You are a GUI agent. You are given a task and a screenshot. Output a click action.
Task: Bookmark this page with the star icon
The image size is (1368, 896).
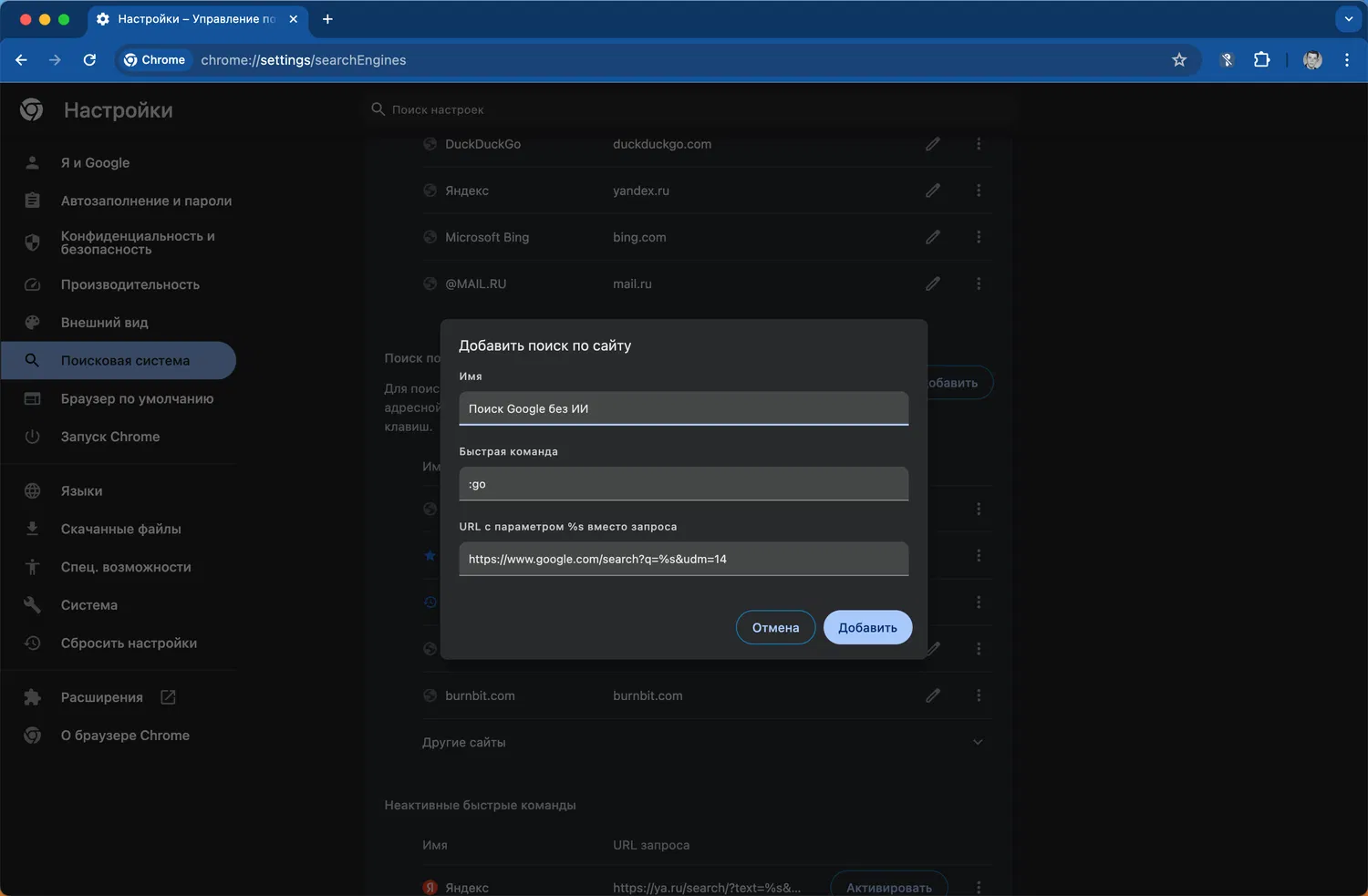(1179, 60)
